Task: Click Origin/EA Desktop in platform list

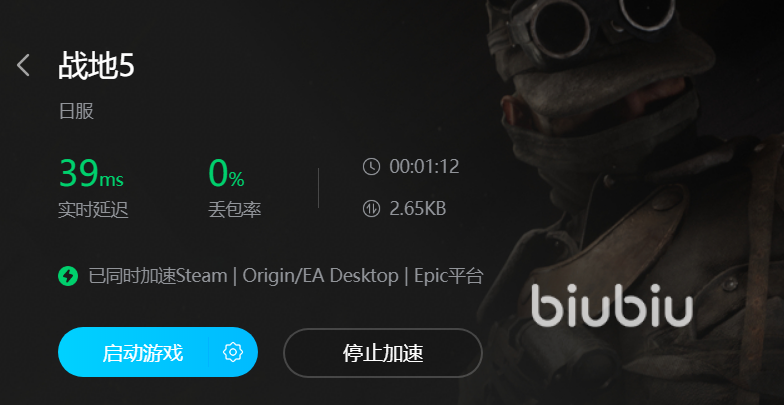Action: 320,276
